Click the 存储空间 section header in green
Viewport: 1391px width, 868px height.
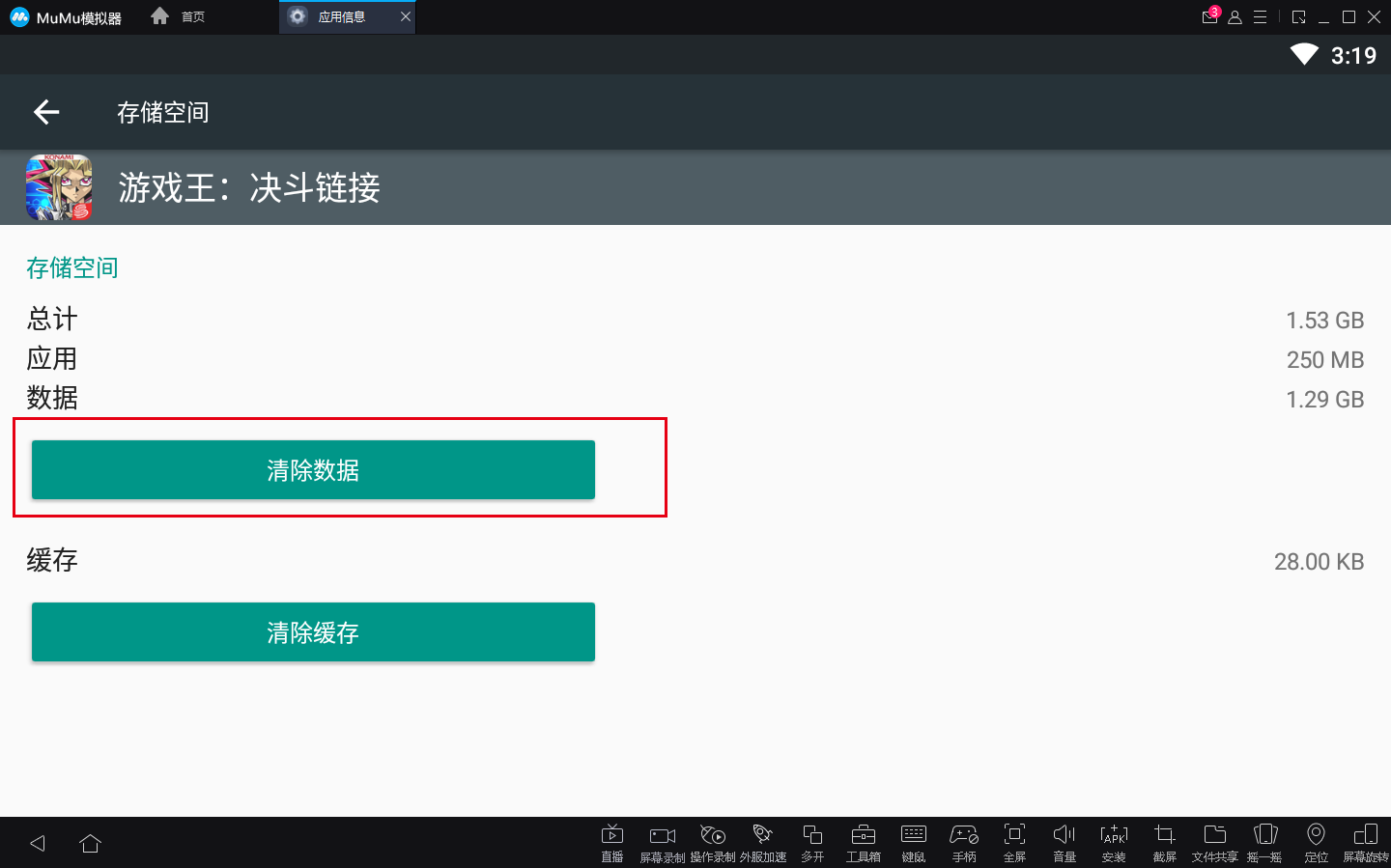pyautogui.click(x=72, y=267)
